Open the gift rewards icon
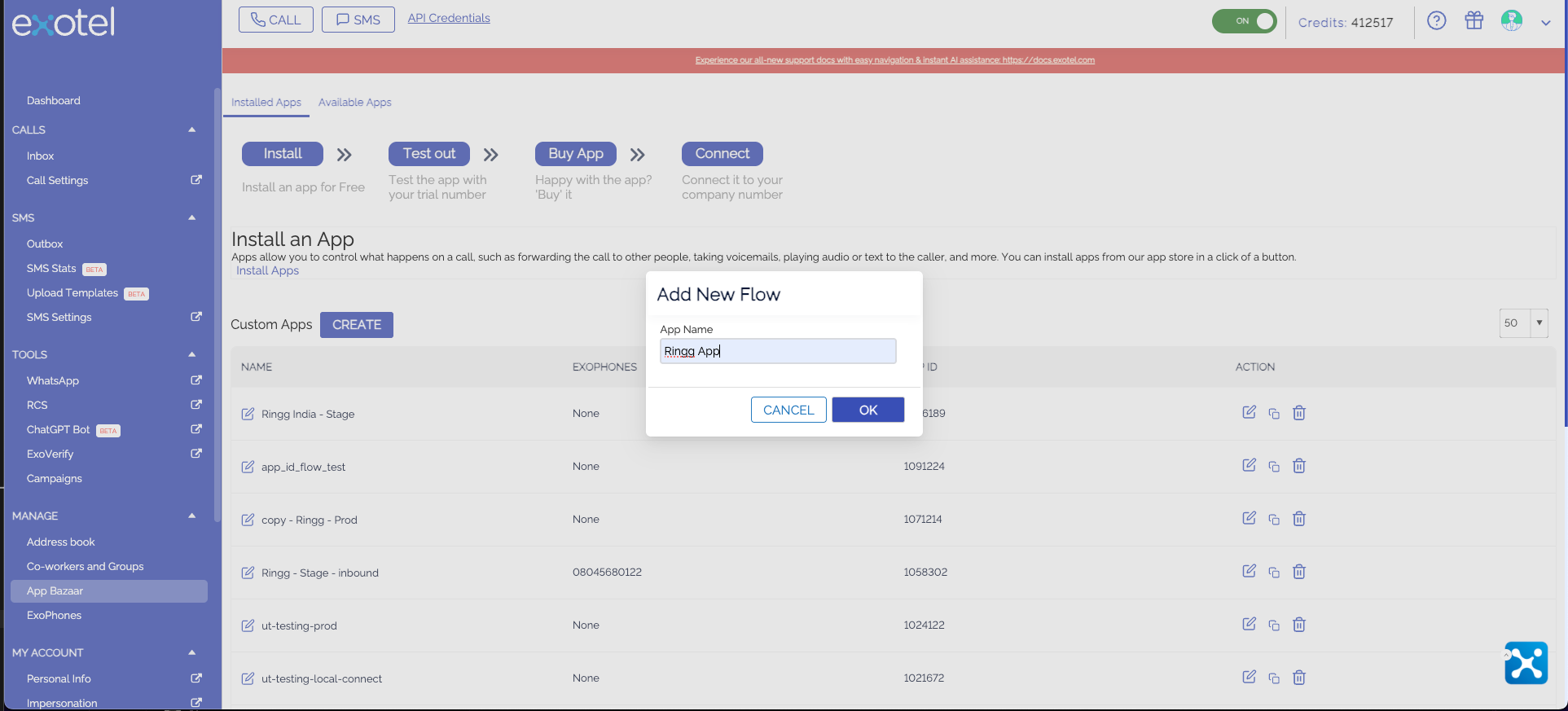 (x=1474, y=20)
